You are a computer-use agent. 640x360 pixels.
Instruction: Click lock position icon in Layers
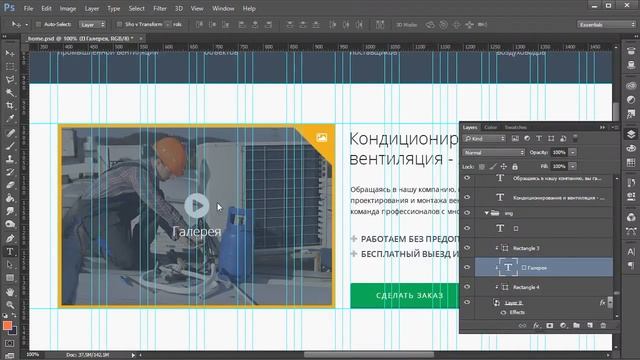[x=504, y=167]
